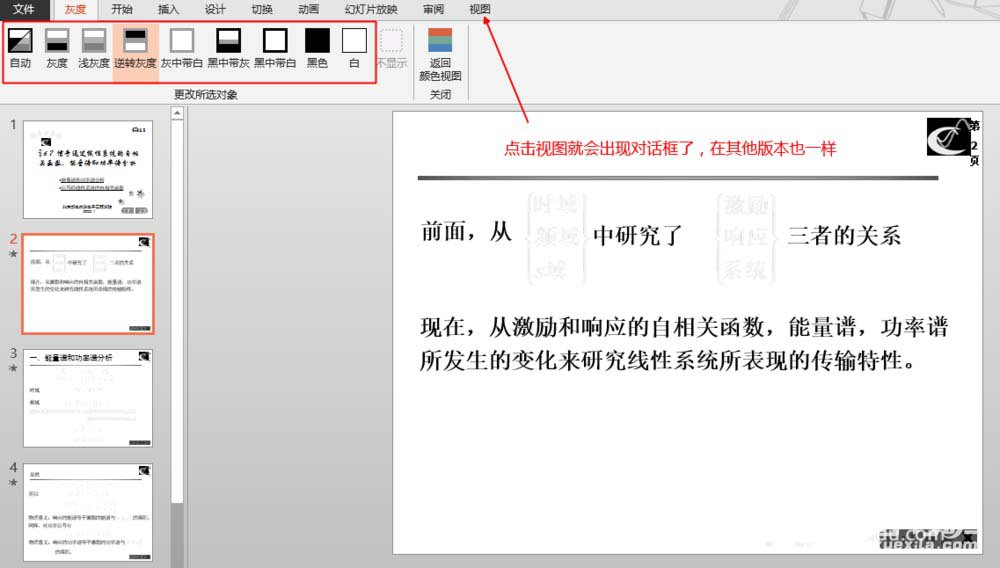Apply the 灰度 grayscale setting
This screenshot has height=568, width=1000.
[x=57, y=47]
